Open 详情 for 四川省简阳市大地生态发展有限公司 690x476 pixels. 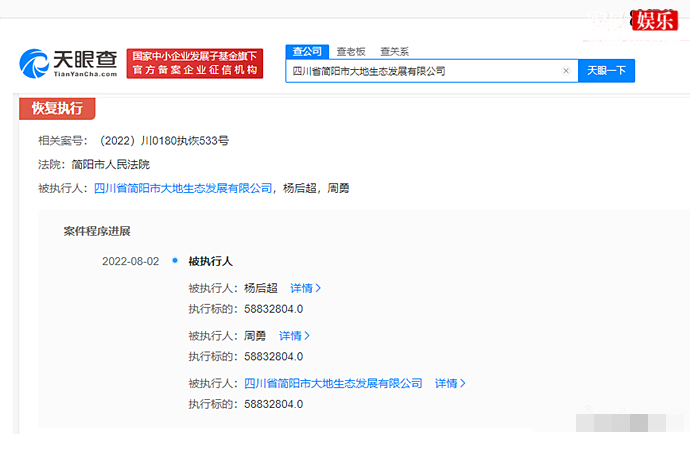[x=450, y=383]
